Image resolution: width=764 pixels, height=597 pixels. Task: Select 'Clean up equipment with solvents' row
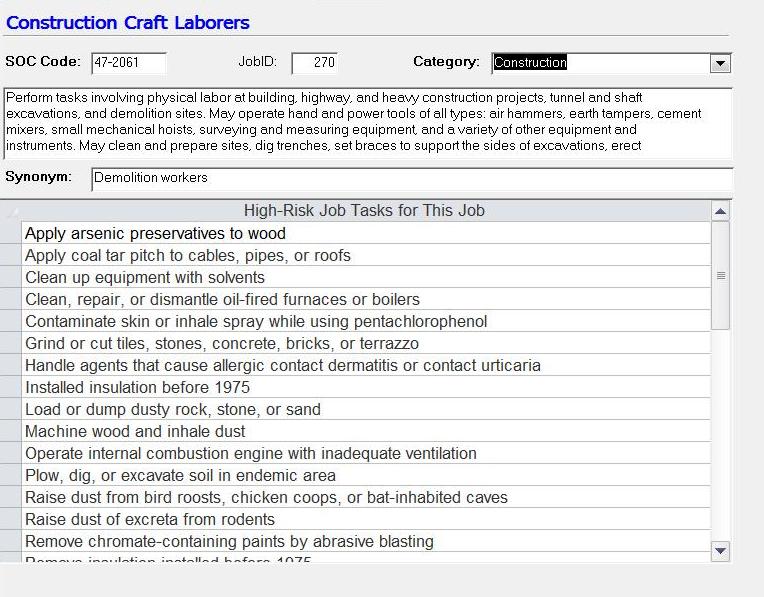click(365, 278)
